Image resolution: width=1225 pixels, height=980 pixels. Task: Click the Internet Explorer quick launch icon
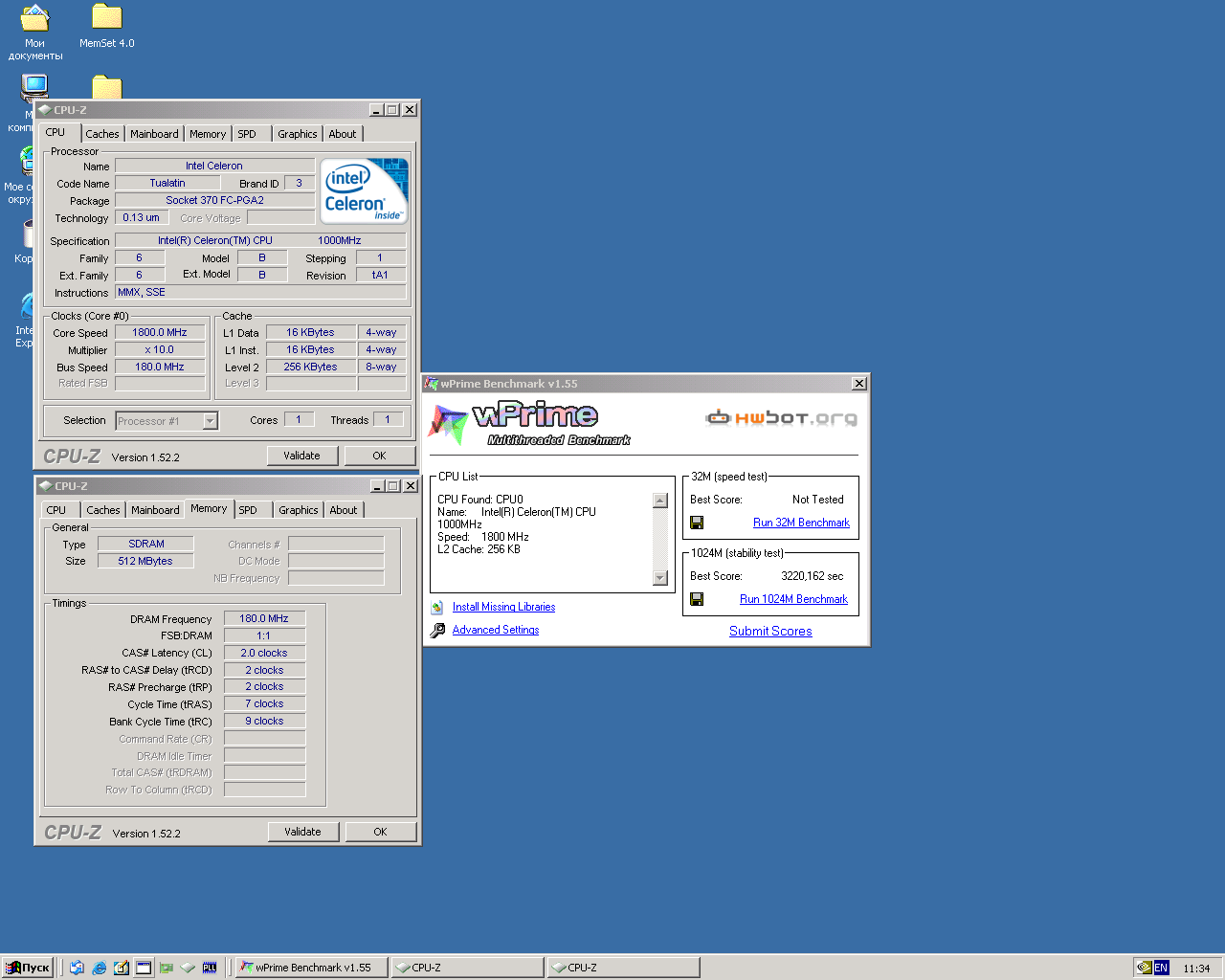click(x=100, y=968)
